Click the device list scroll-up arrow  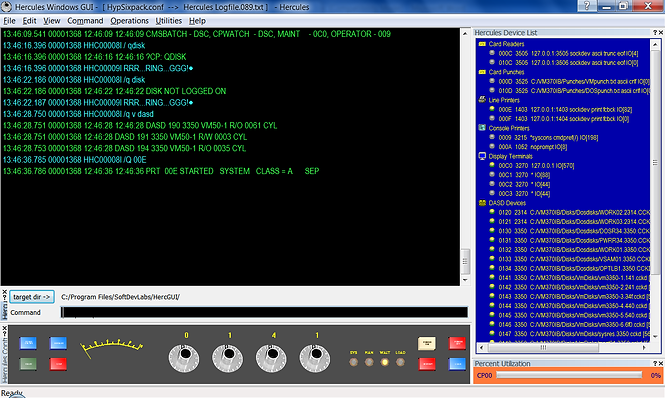coord(655,44)
